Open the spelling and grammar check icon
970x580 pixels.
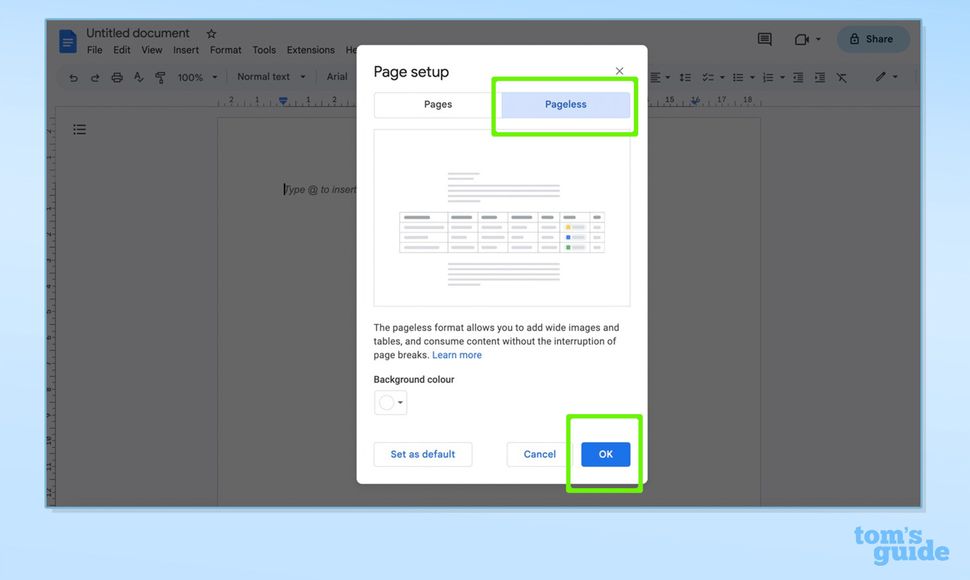coord(139,77)
